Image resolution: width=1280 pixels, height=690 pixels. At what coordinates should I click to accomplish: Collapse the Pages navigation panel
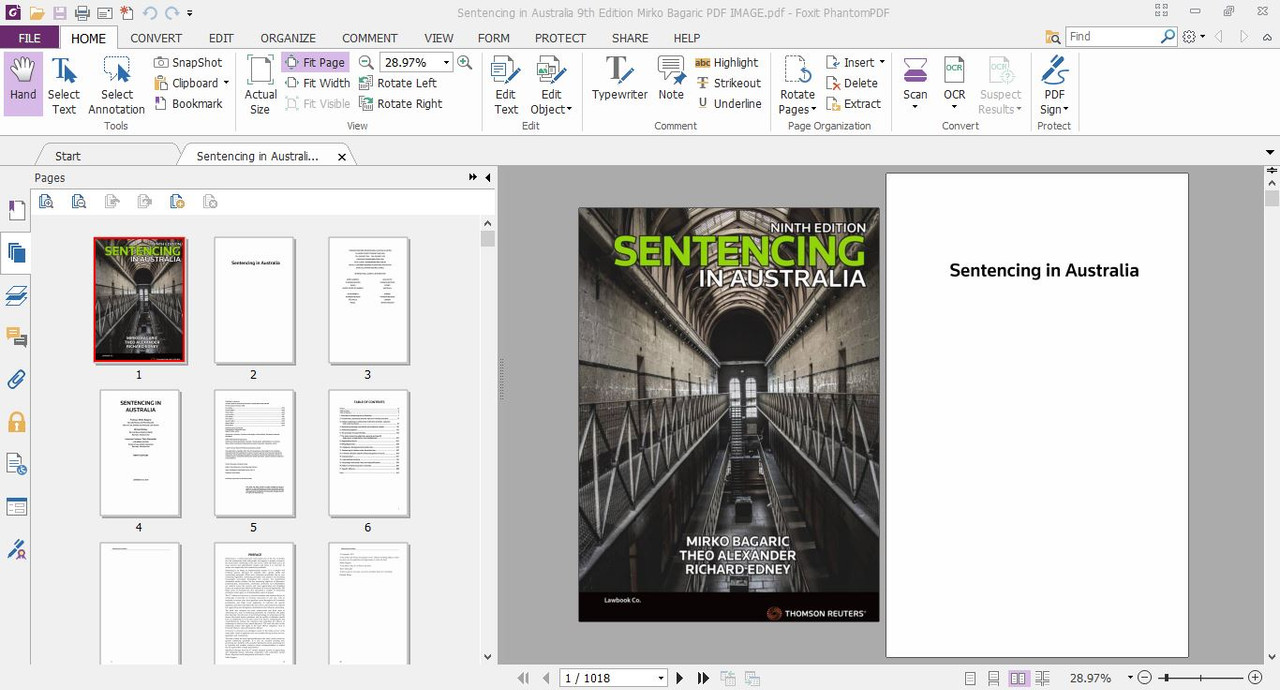coord(488,177)
